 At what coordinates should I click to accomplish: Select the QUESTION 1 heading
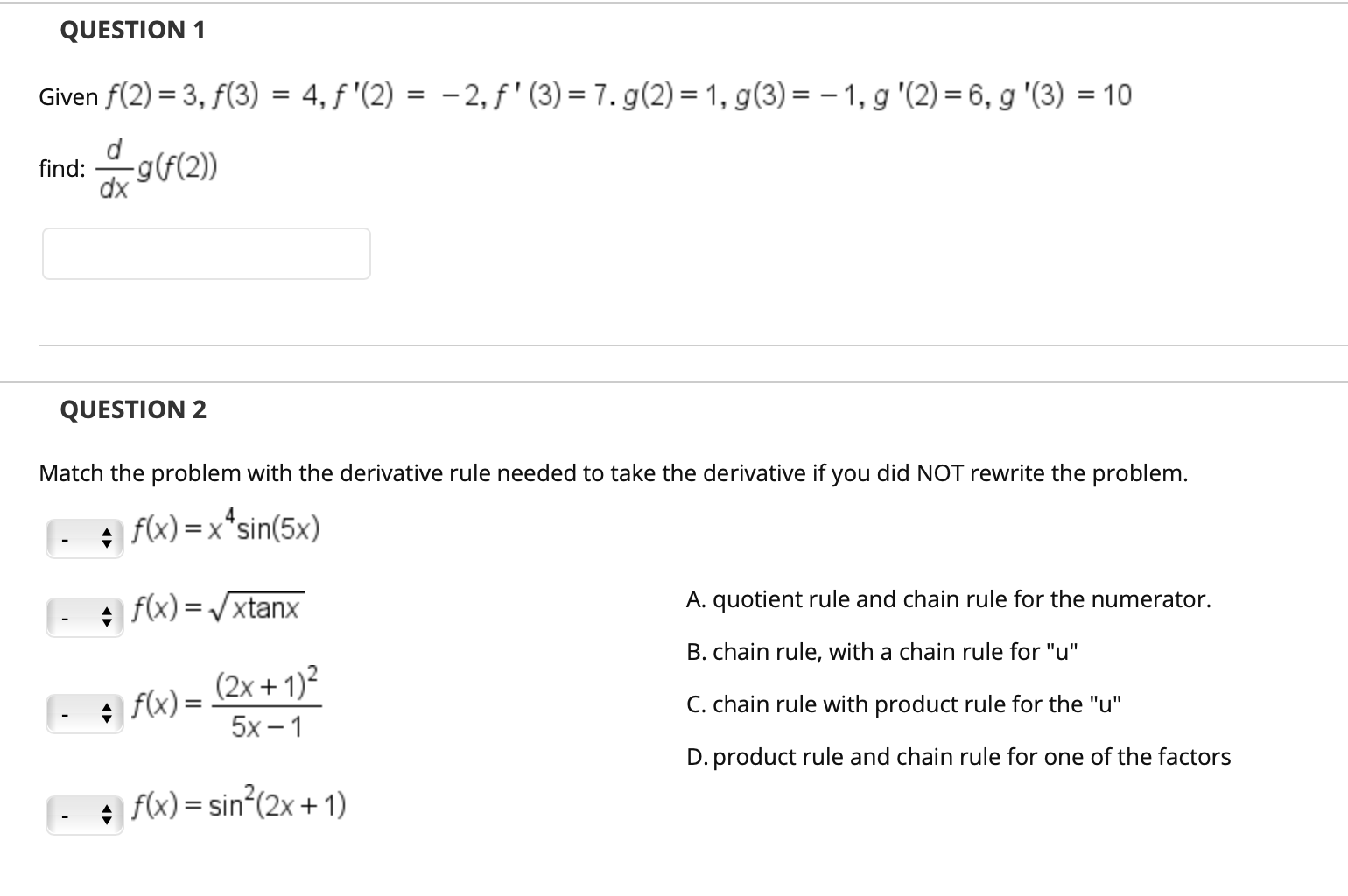pos(132,29)
